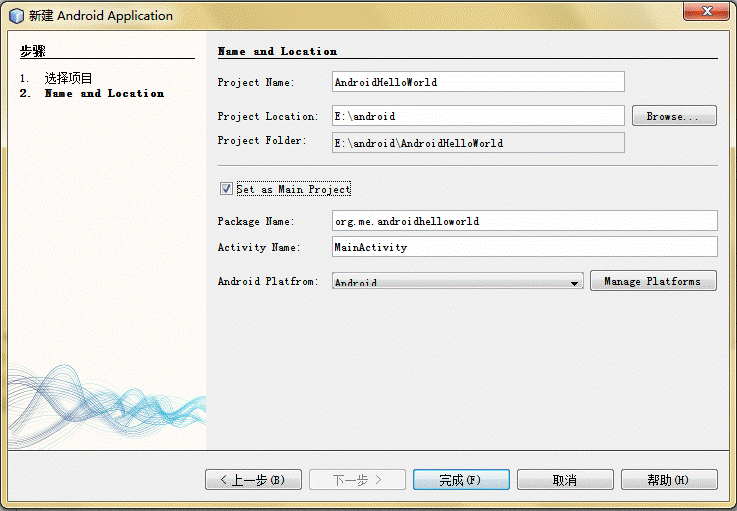The image size is (737, 511).
Task: Cancel the wizard with 取消
Action: [x=565, y=480]
